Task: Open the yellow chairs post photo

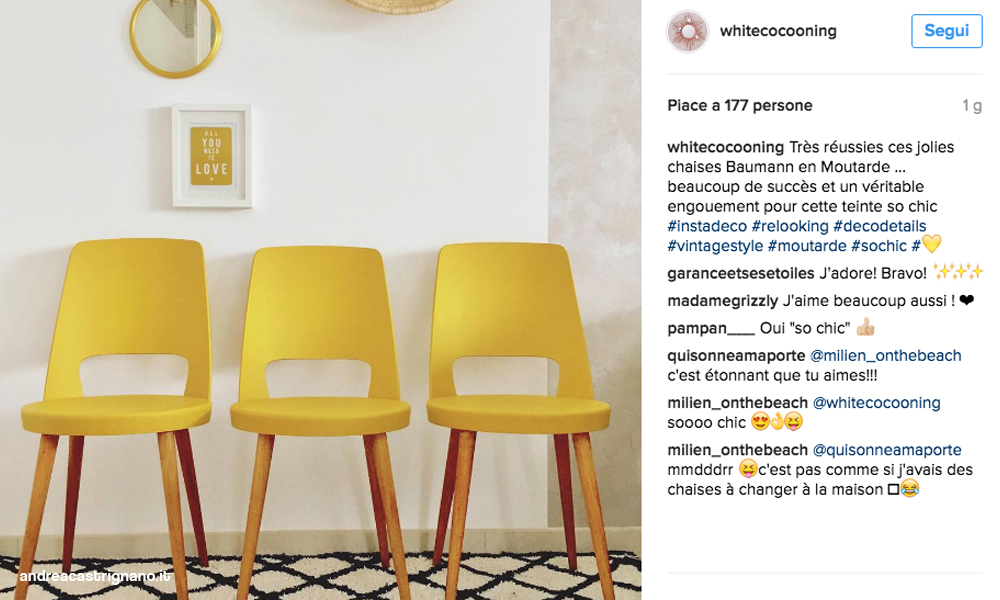Action: point(320,300)
